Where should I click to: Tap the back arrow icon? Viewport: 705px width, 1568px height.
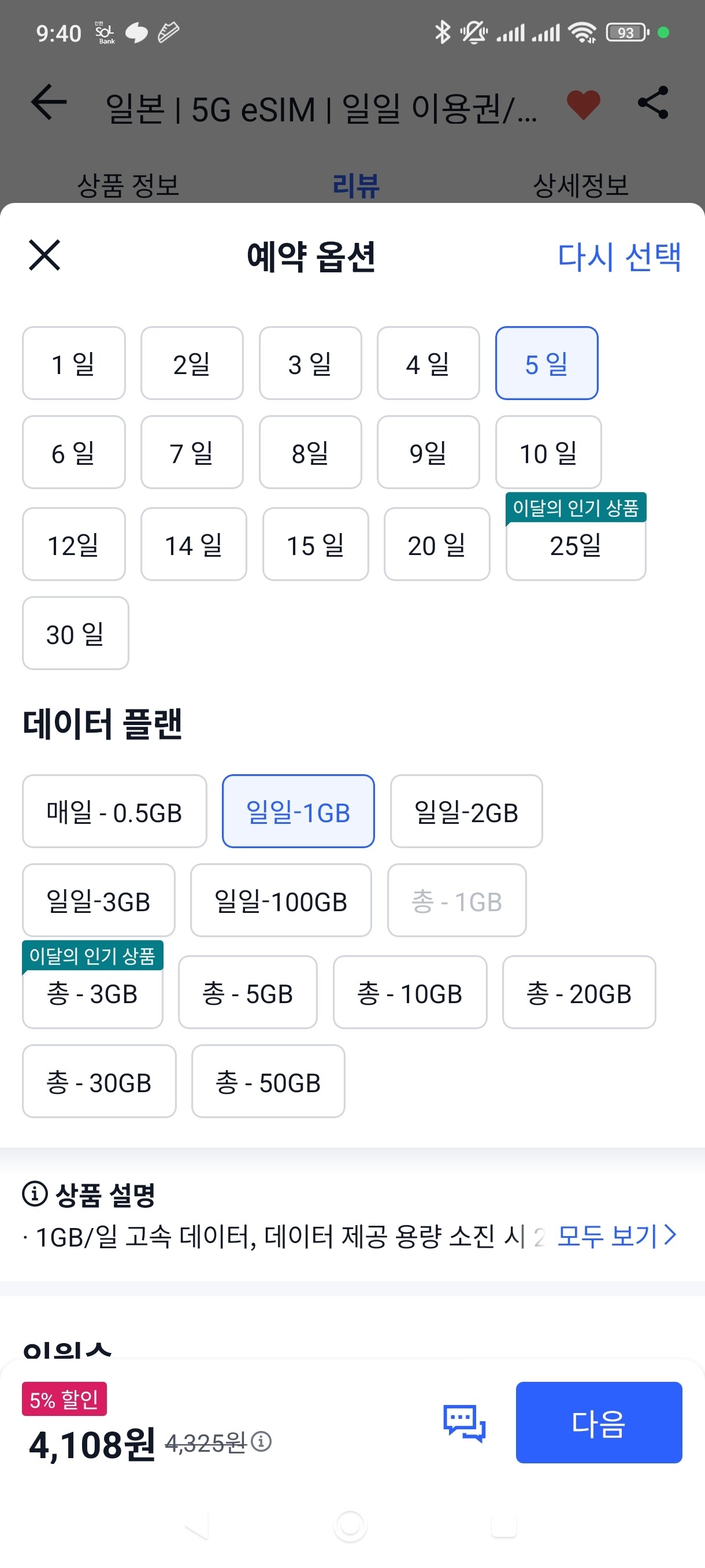49,102
